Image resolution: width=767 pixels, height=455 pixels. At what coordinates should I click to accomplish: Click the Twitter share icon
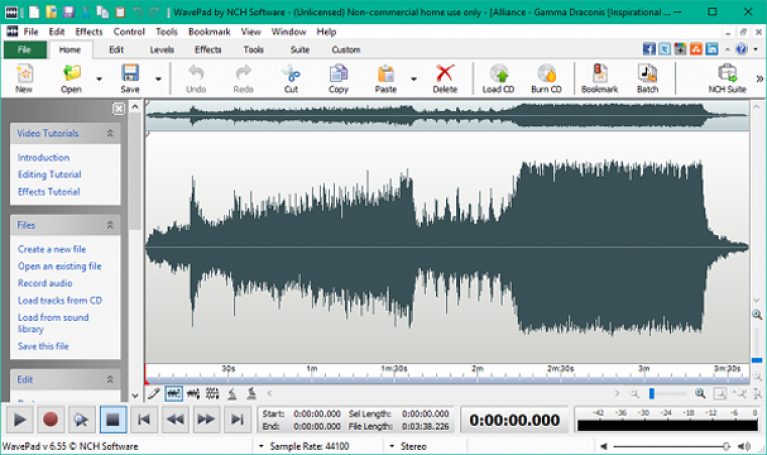(665, 49)
